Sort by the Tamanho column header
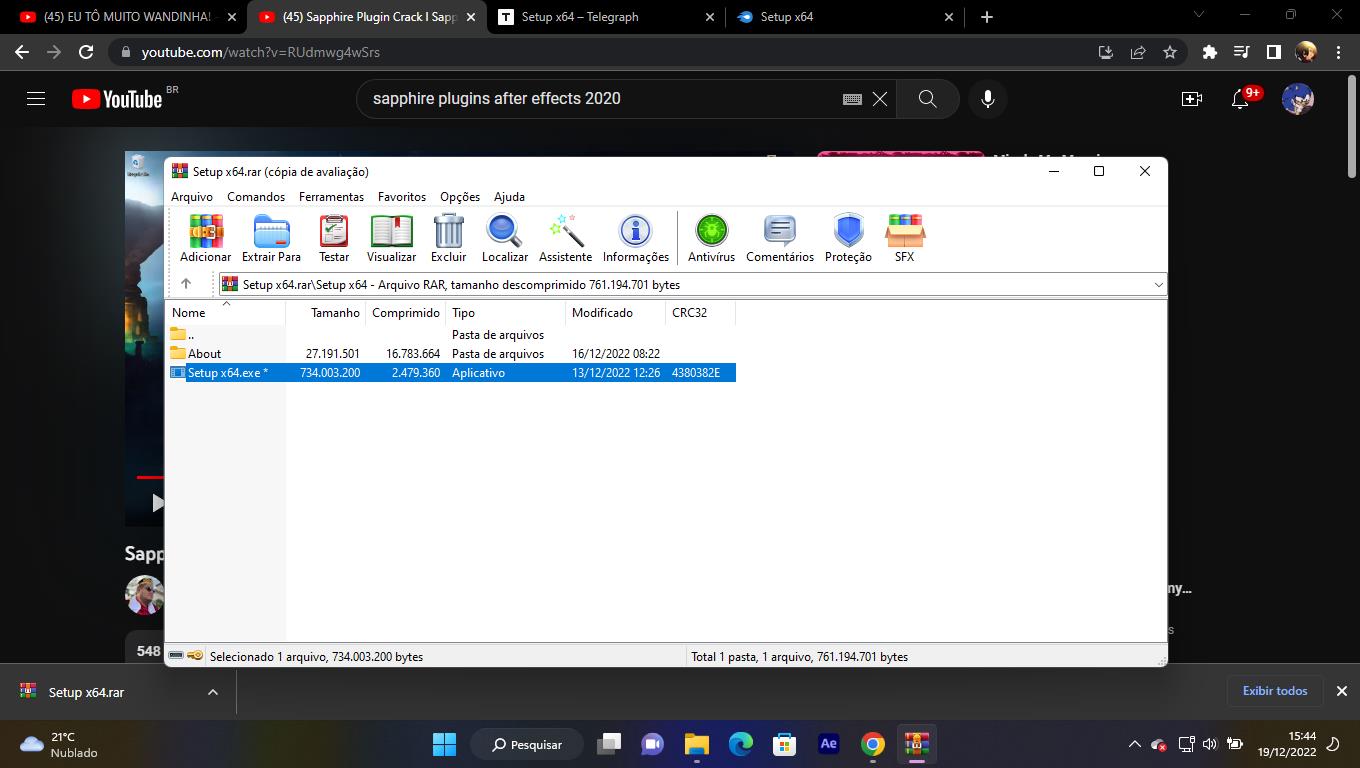 click(334, 313)
